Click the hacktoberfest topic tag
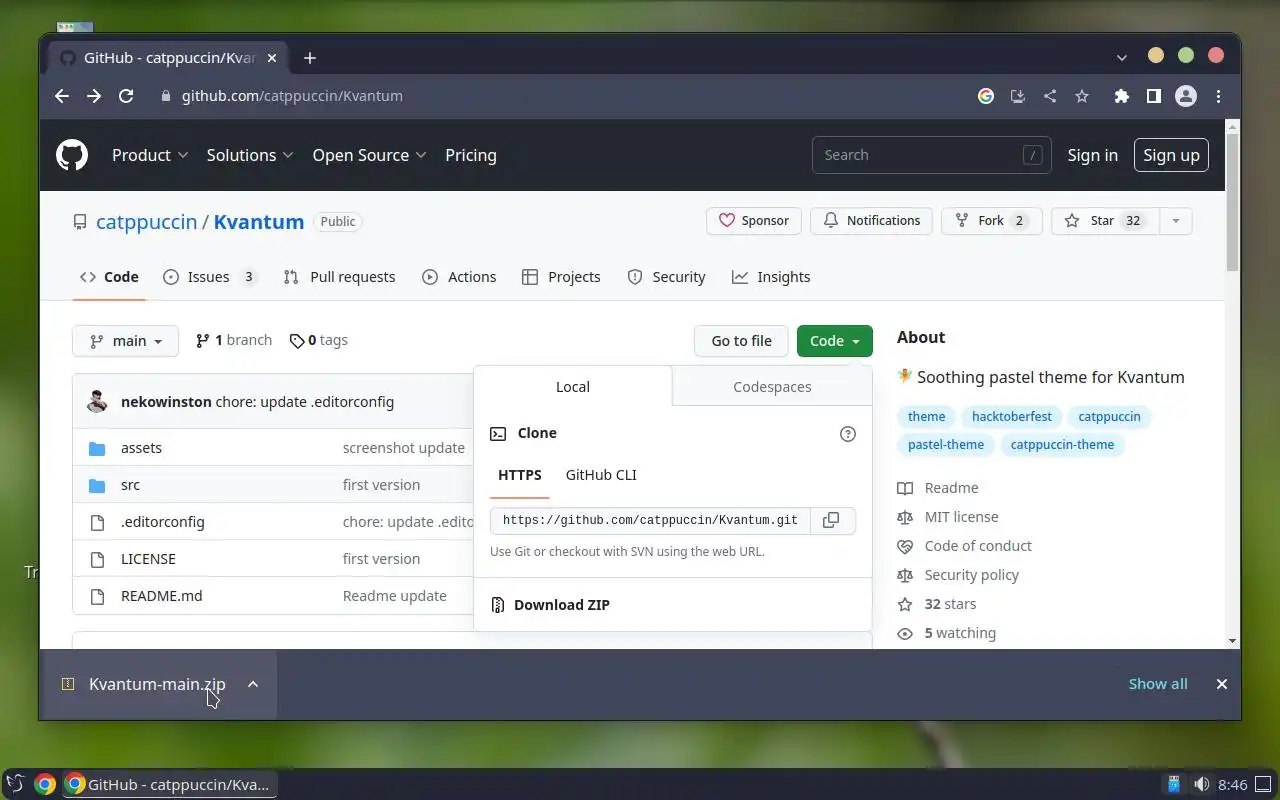The width and height of the screenshot is (1280, 800). (x=1012, y=417)
